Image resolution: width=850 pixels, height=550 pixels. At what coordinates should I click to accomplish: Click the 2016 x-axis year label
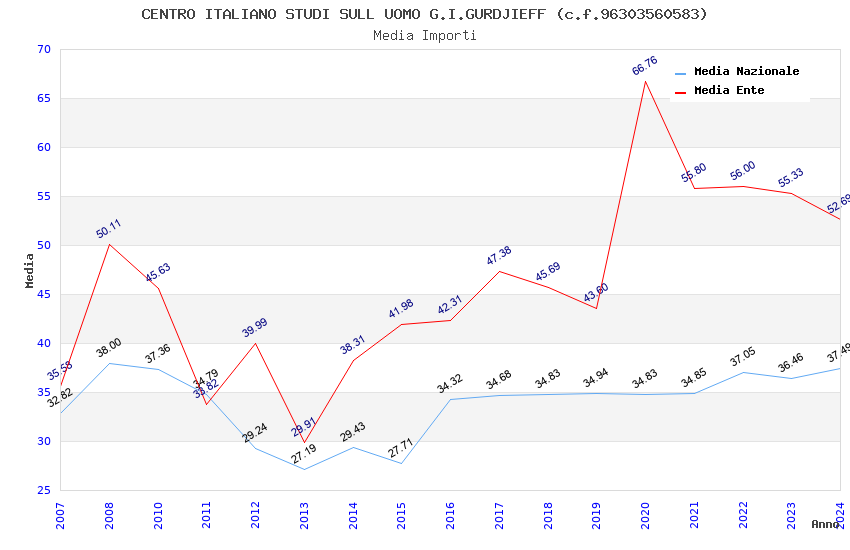(450, 515)
